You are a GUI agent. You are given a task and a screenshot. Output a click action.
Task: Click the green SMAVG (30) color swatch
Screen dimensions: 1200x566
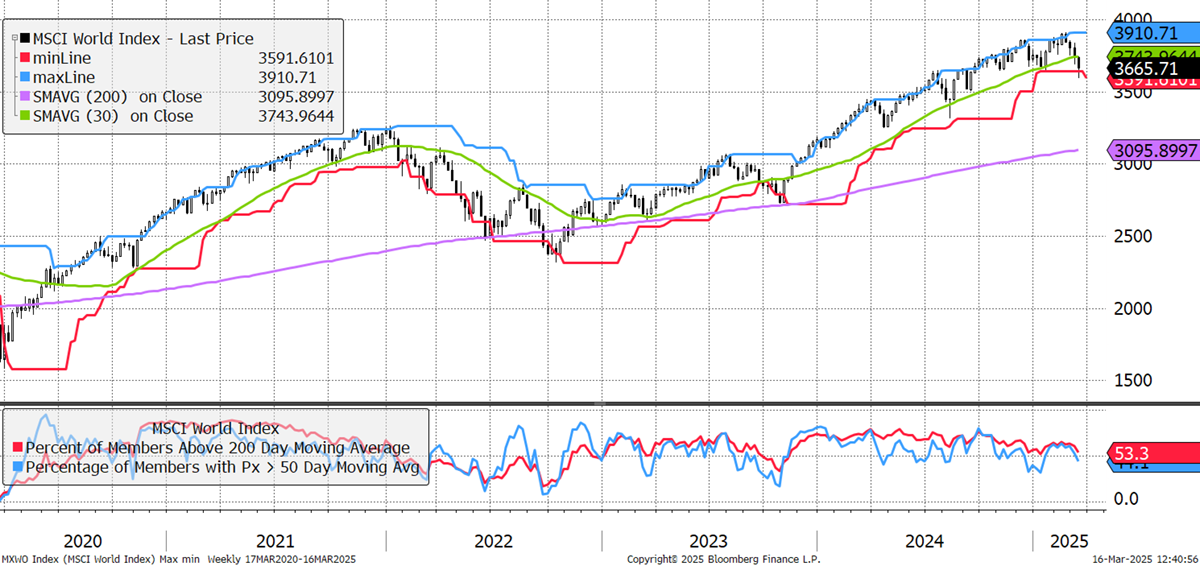24,116
